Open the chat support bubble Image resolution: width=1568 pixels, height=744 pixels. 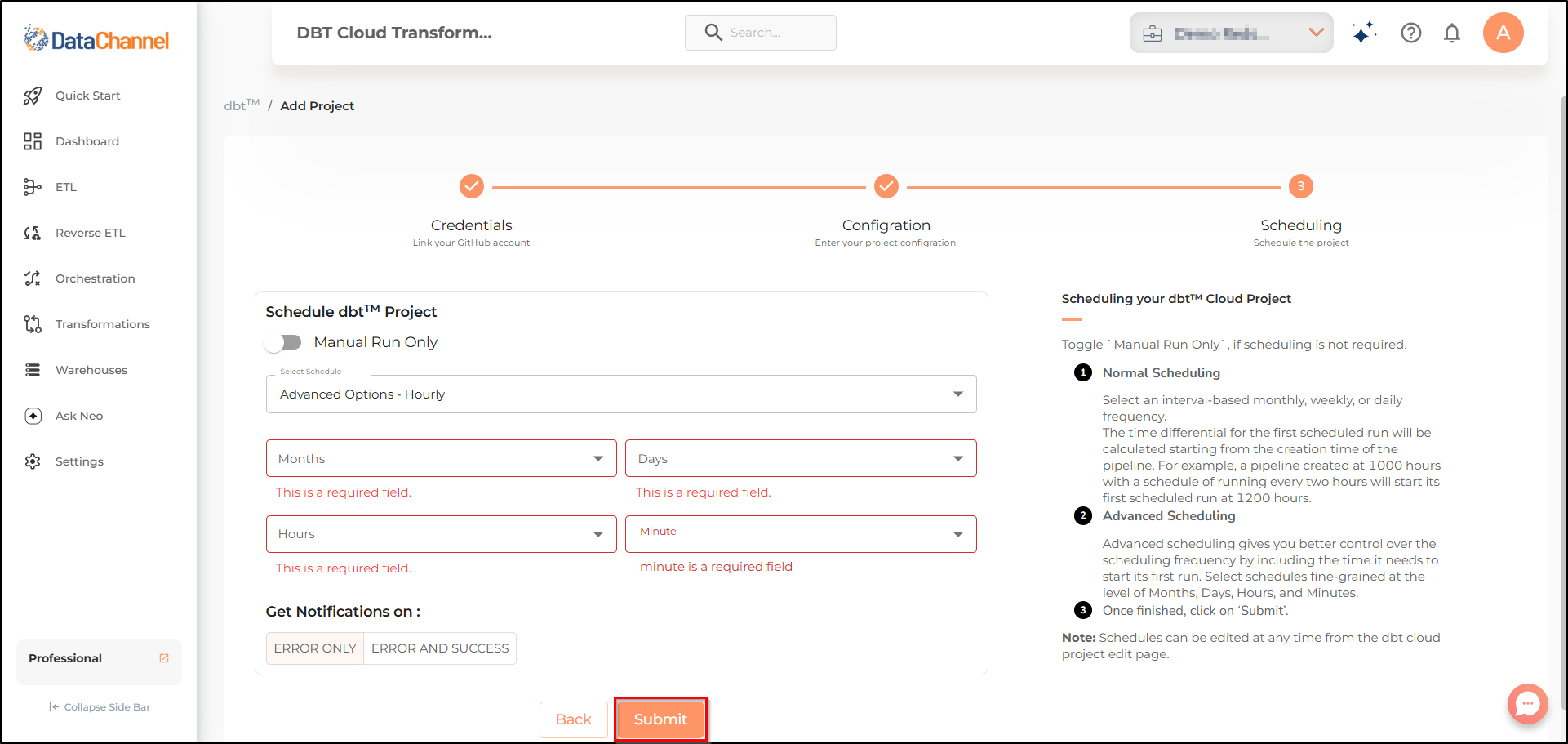coord(1528,703)
